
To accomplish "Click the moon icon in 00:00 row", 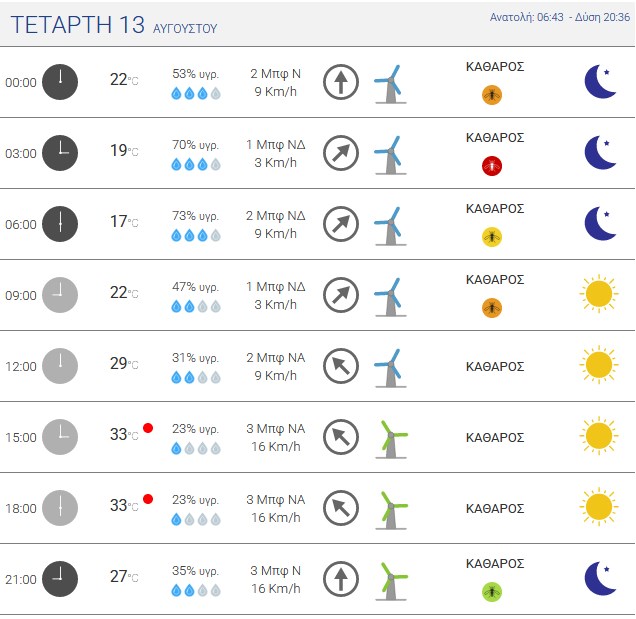I will pyautogui.click(x=600, y=82).
